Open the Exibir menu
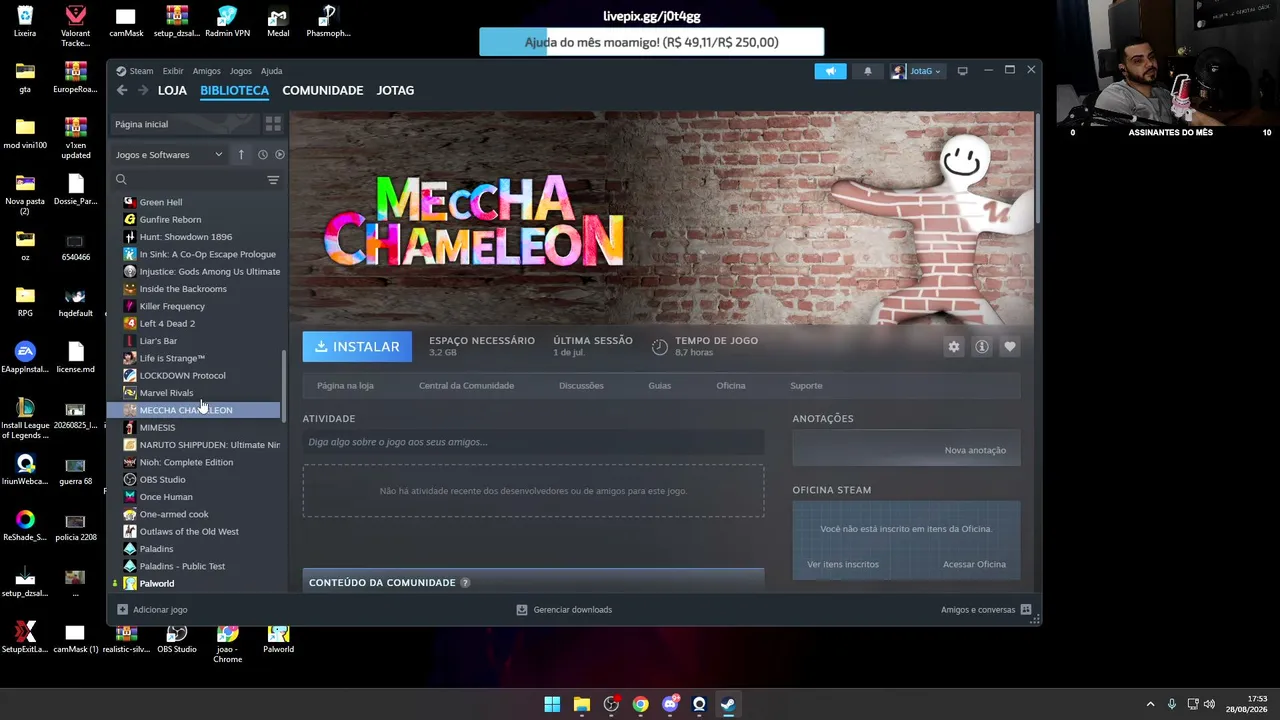Image resolution: width=1280 pixels, height=720 pixels. pyautogui.click(x=173, y=71)
